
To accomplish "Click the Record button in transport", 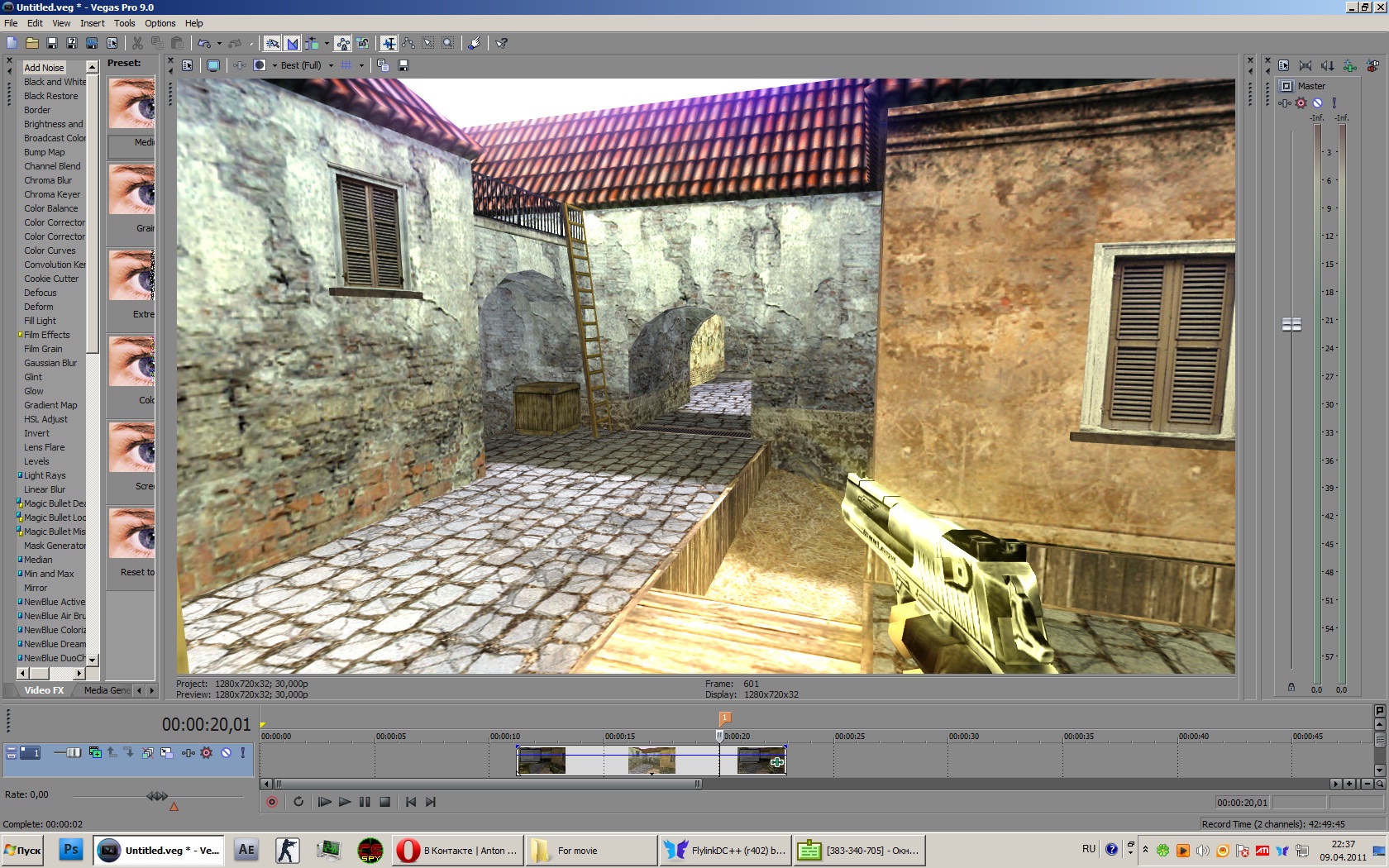I will (271, 802).
